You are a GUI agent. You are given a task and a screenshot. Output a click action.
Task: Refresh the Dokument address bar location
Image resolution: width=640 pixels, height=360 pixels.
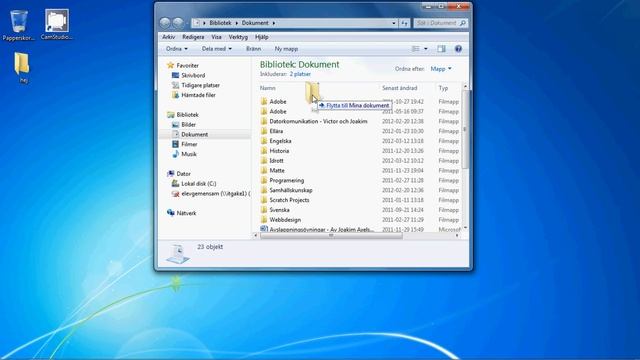coord(404,23)
